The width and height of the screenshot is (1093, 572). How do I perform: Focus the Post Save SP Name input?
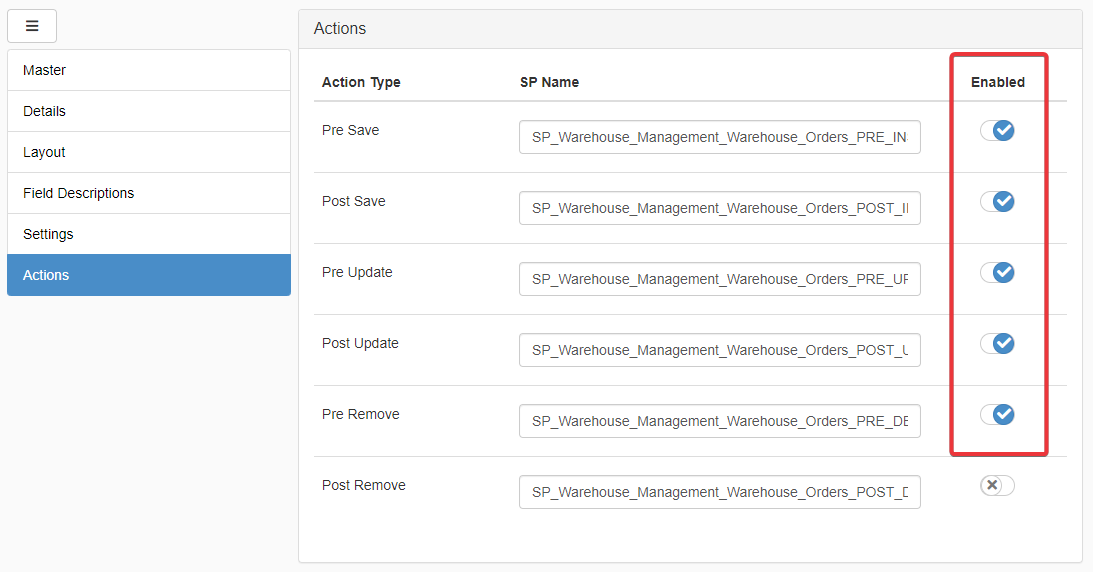point(719,208)
